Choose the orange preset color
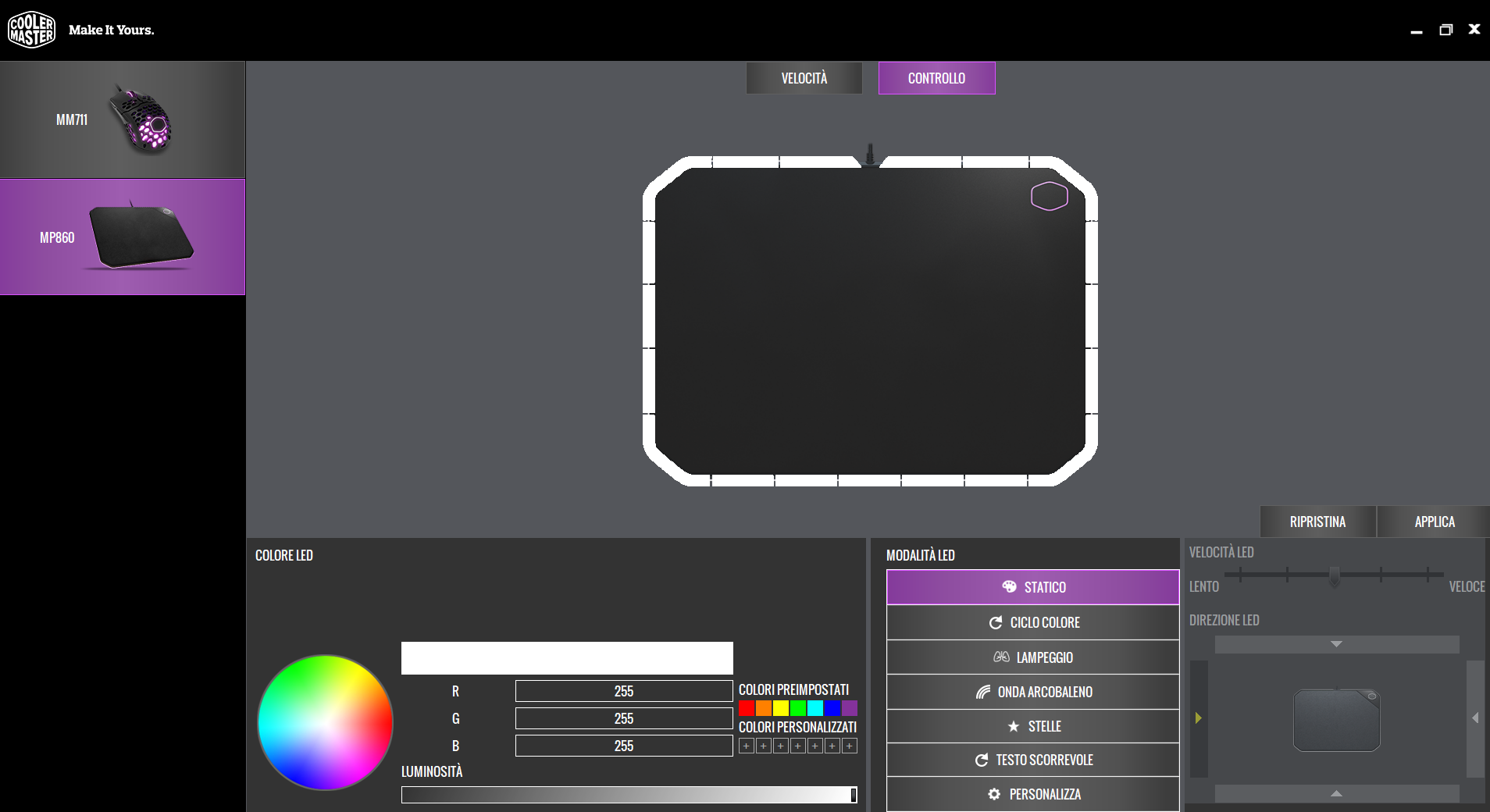 [764, 708]
